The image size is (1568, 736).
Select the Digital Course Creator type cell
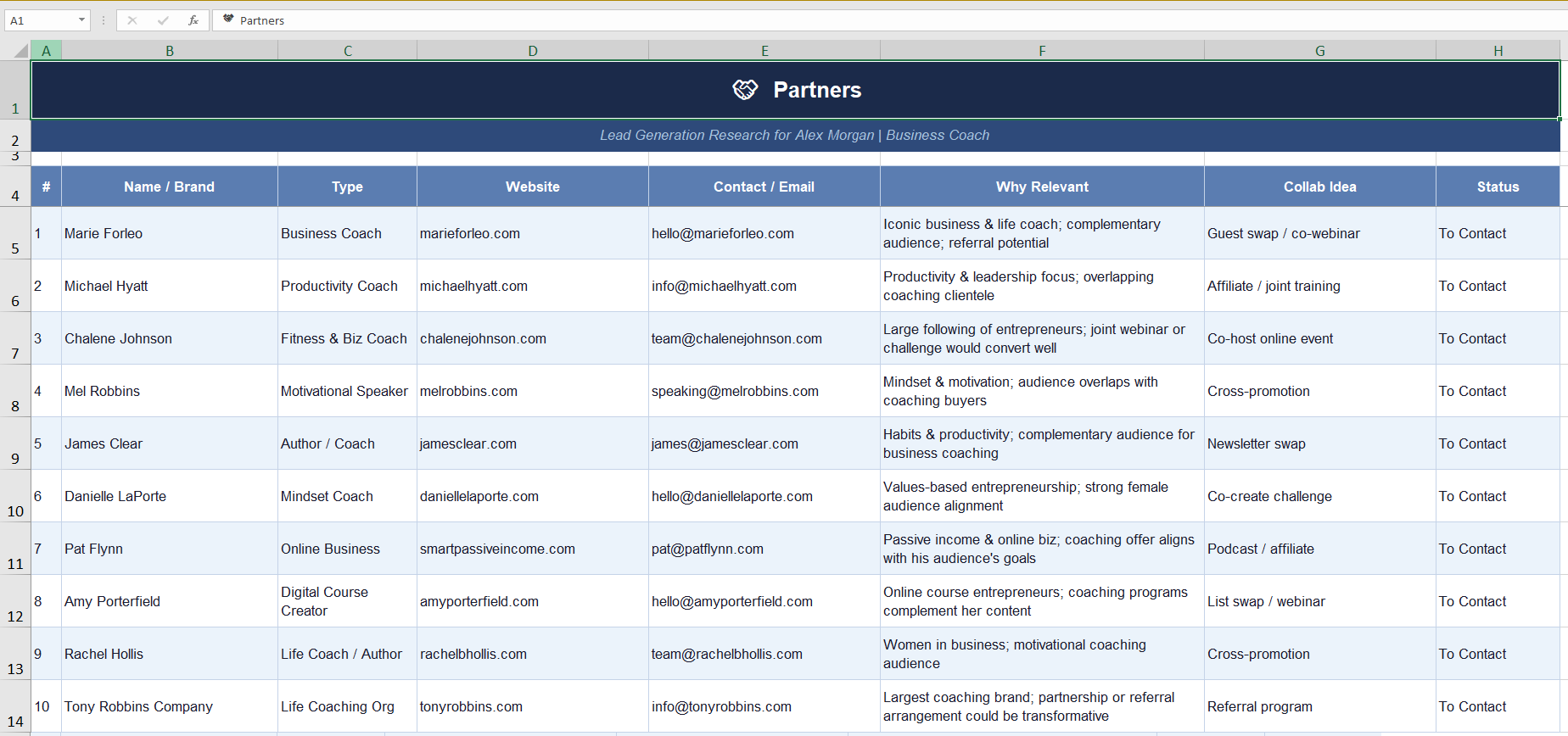348,601
